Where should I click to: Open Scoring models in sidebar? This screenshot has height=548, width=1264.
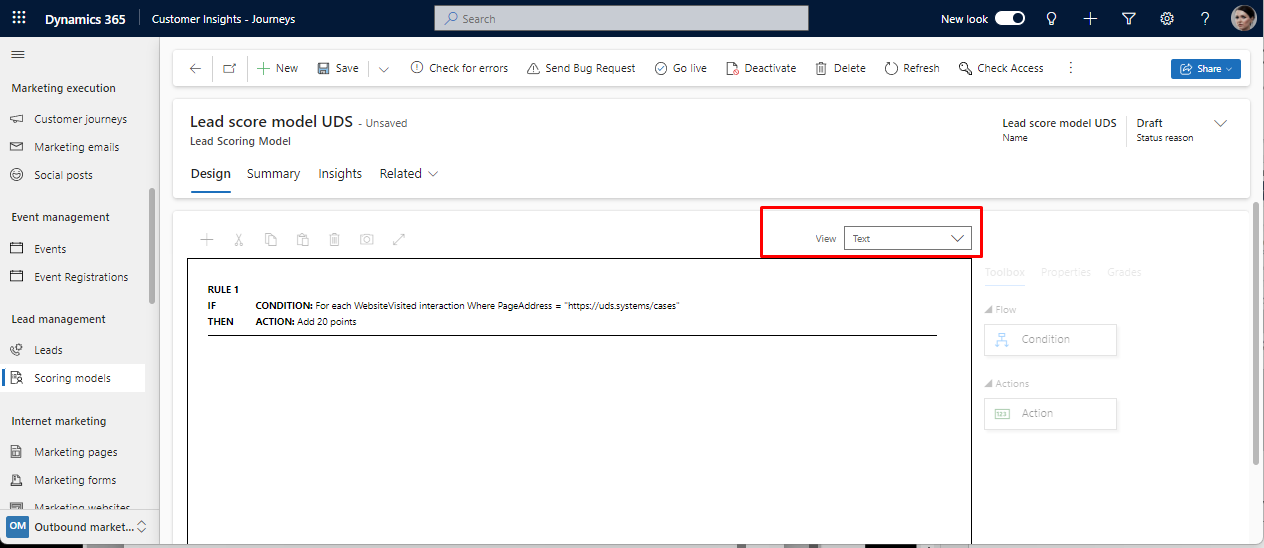[x=72, y=378]
